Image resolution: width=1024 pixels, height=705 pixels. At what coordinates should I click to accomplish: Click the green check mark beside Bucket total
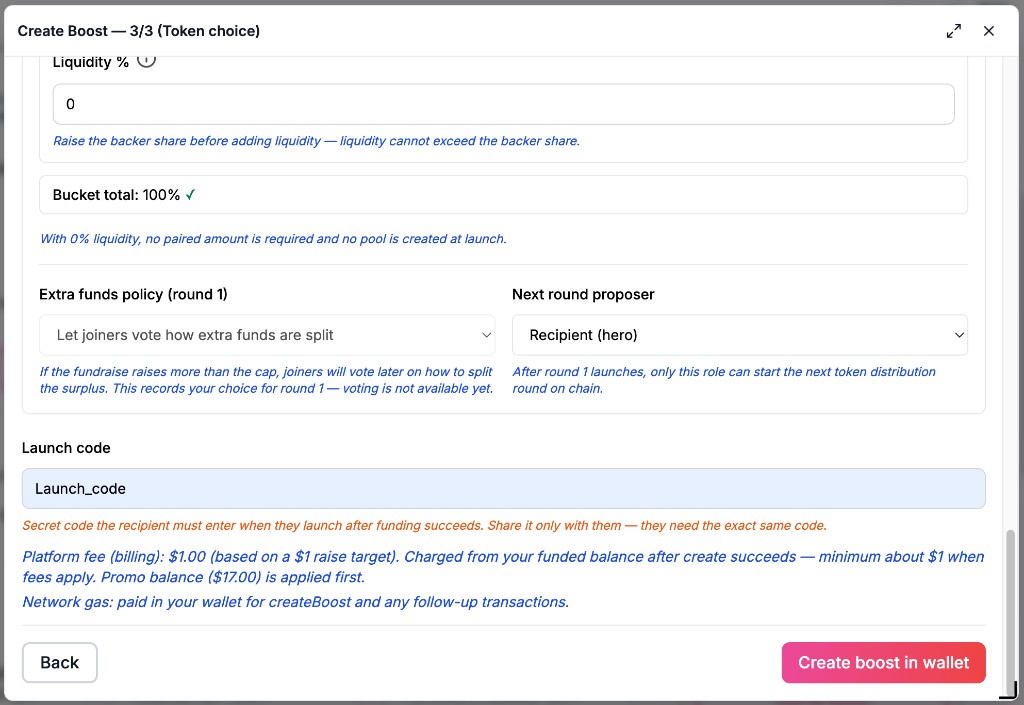click(x=190, y=195)
